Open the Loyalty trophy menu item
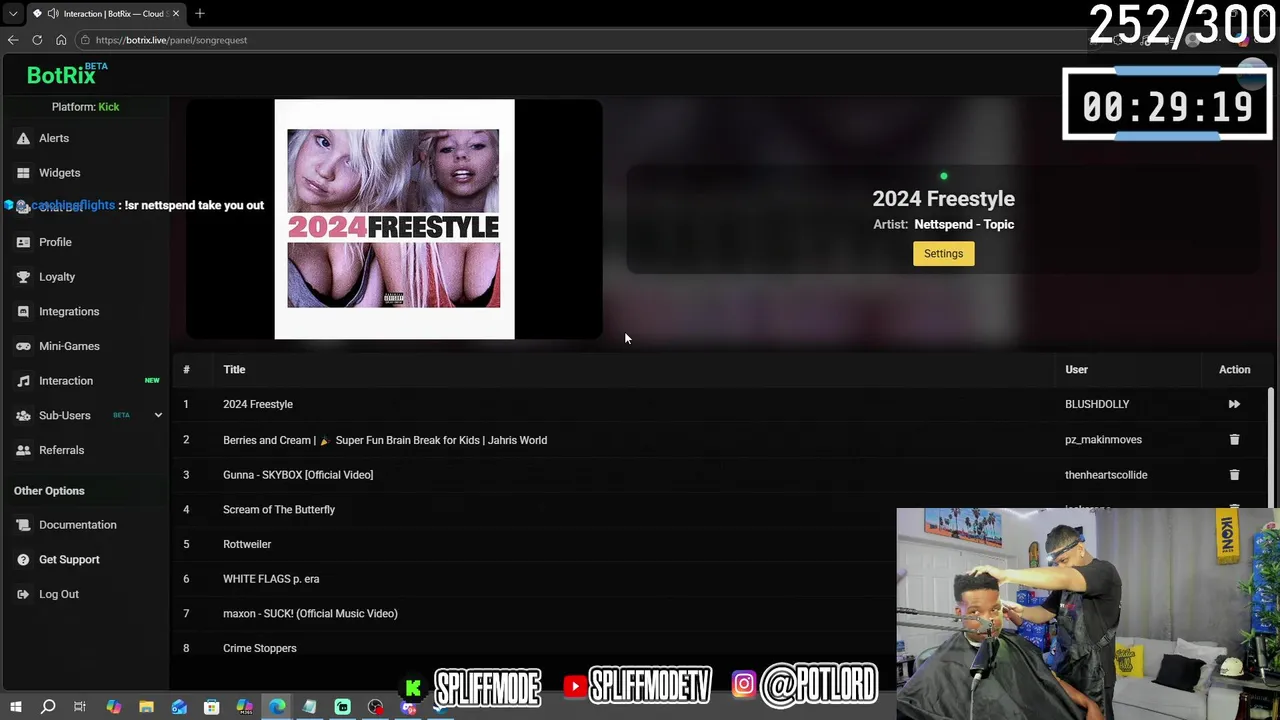 [x=23, y=277]
